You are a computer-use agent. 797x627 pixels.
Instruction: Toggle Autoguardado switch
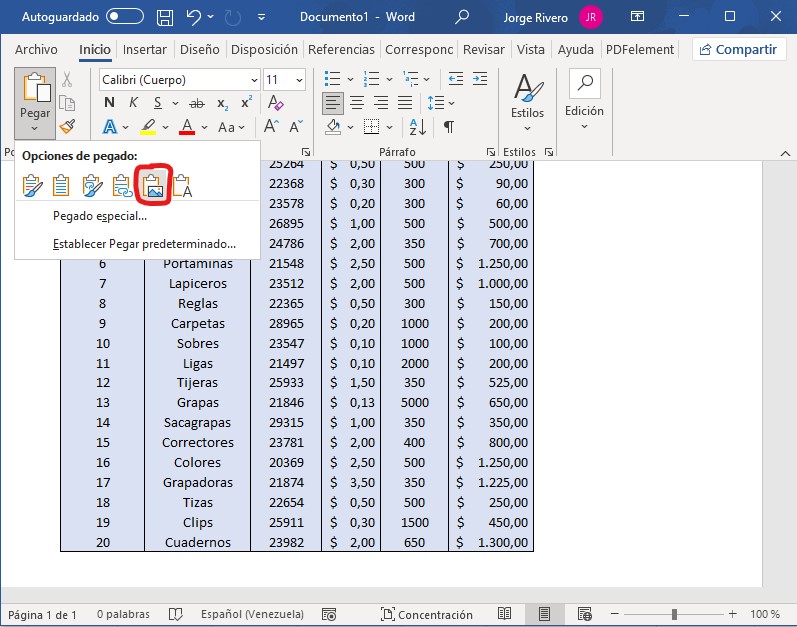pos(125,17)
